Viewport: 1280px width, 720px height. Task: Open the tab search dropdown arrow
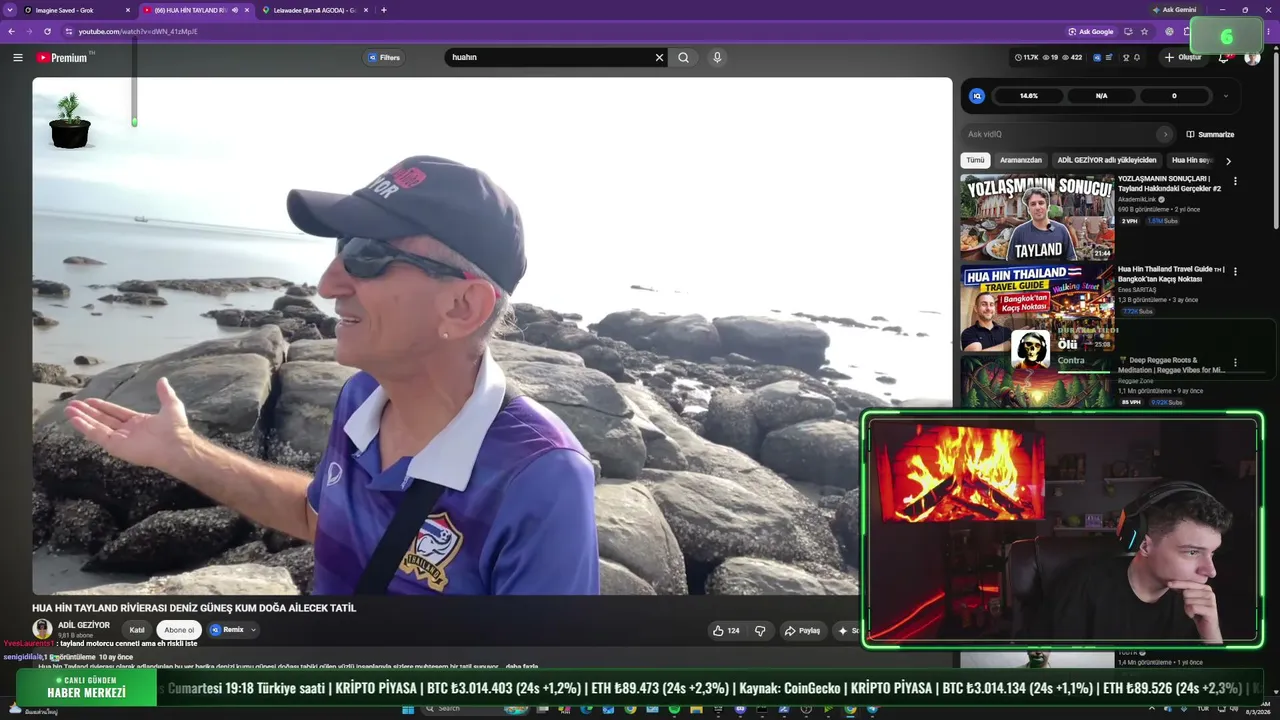tap(9, 10)
